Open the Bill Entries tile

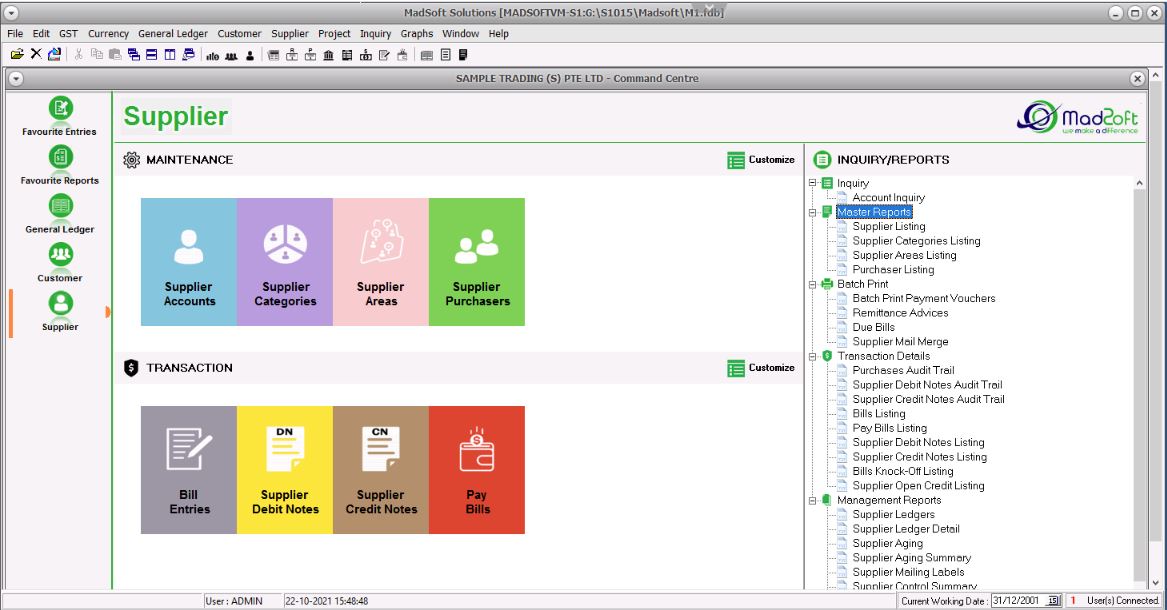(189, 470)
